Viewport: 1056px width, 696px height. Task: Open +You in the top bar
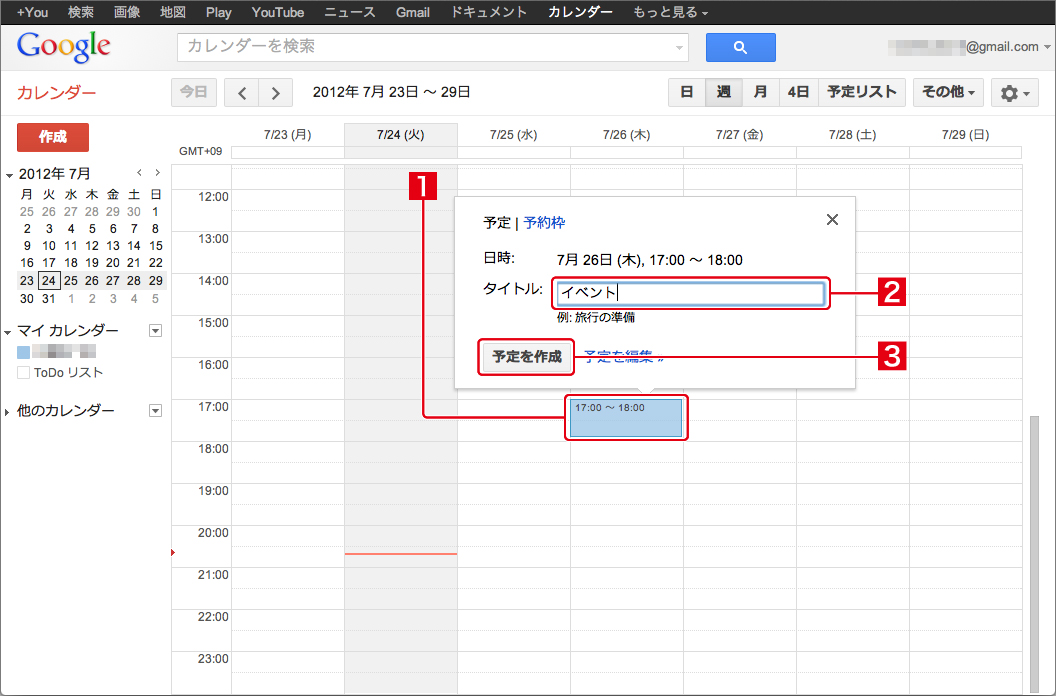(32, 12)
